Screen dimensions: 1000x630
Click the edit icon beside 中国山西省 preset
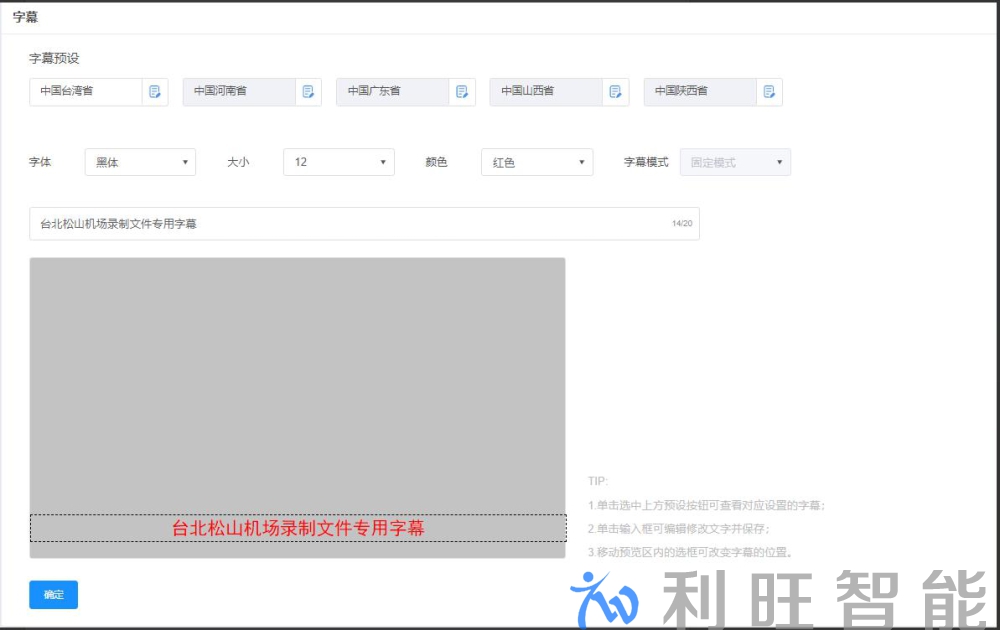pyautogui.click(x=615, y=92)
